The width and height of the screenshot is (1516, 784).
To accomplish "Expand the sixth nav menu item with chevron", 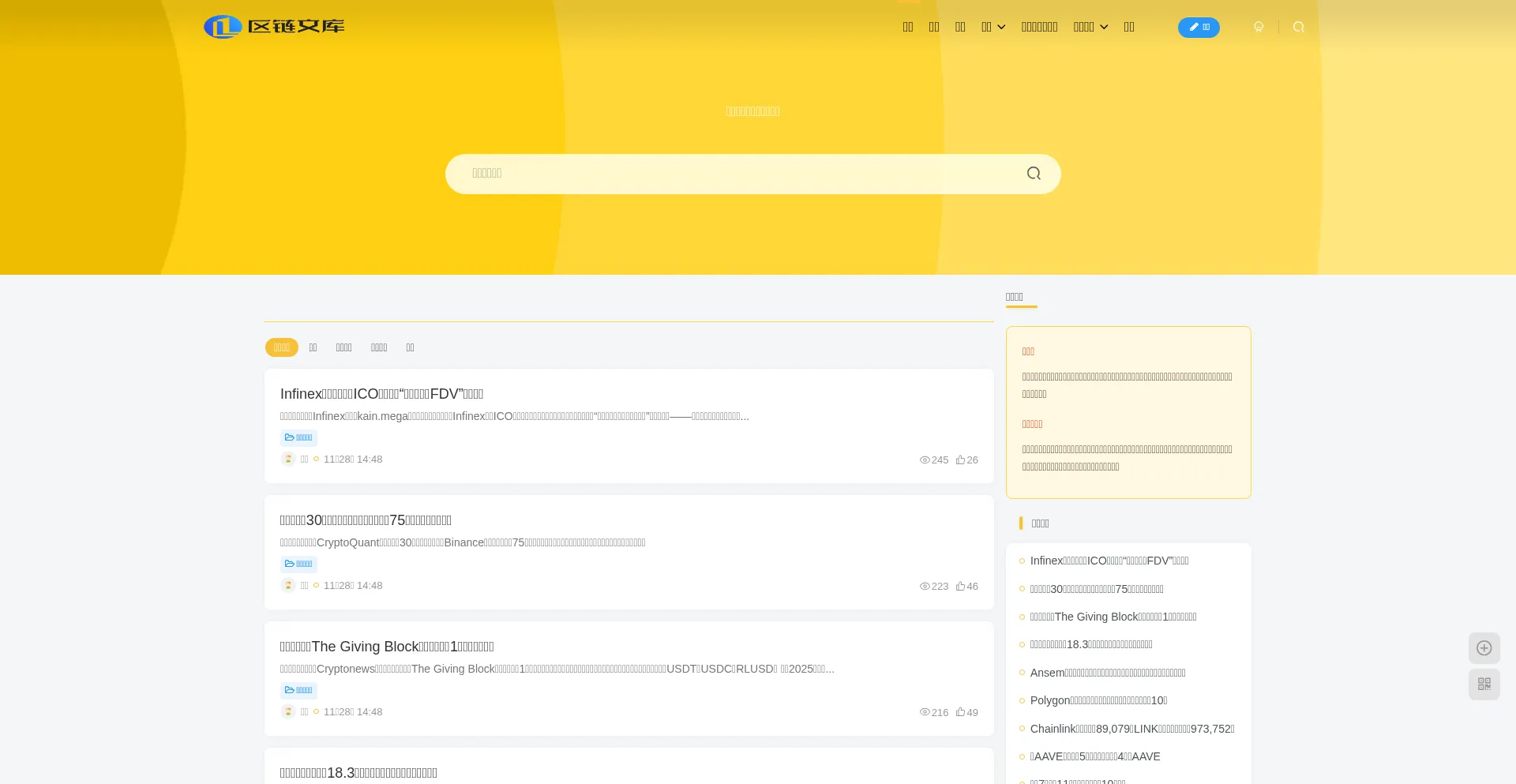I will pos(1090,27).
